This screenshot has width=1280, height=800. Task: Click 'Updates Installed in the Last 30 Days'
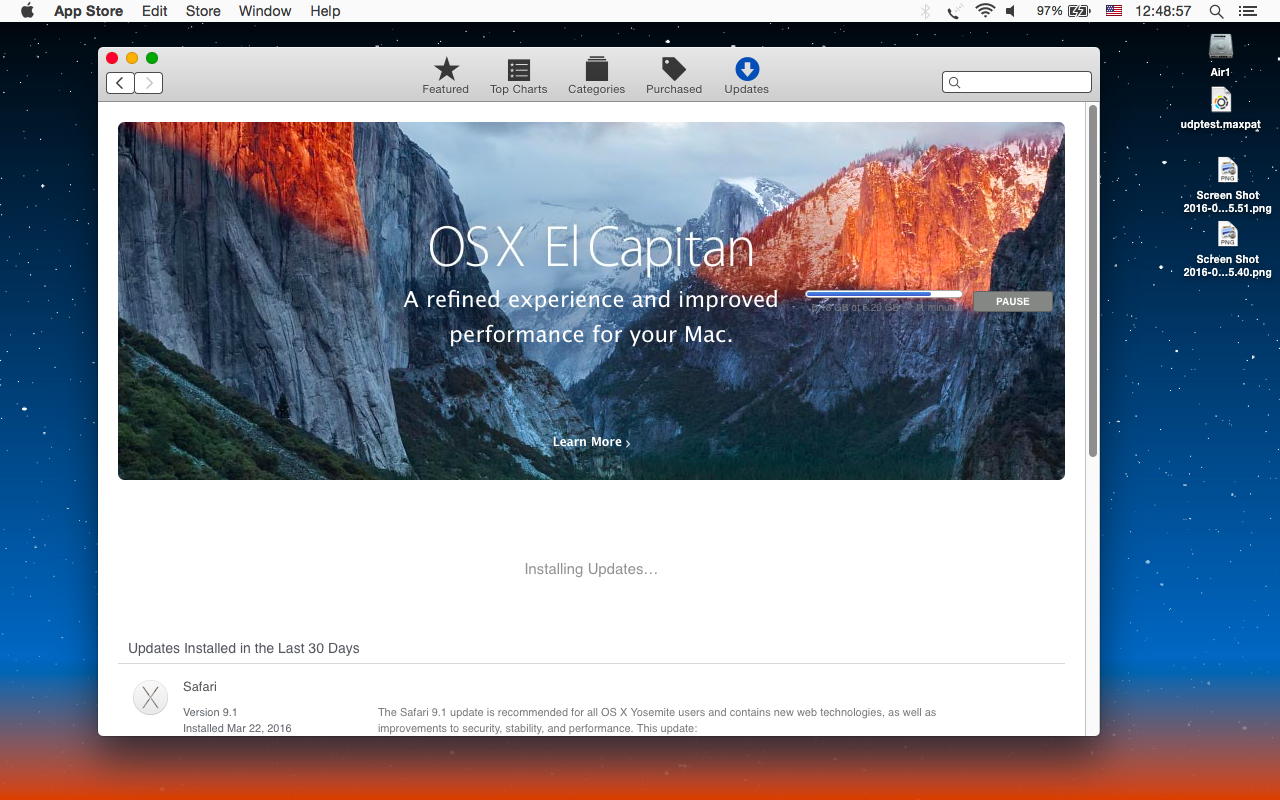tap(244, 648)
